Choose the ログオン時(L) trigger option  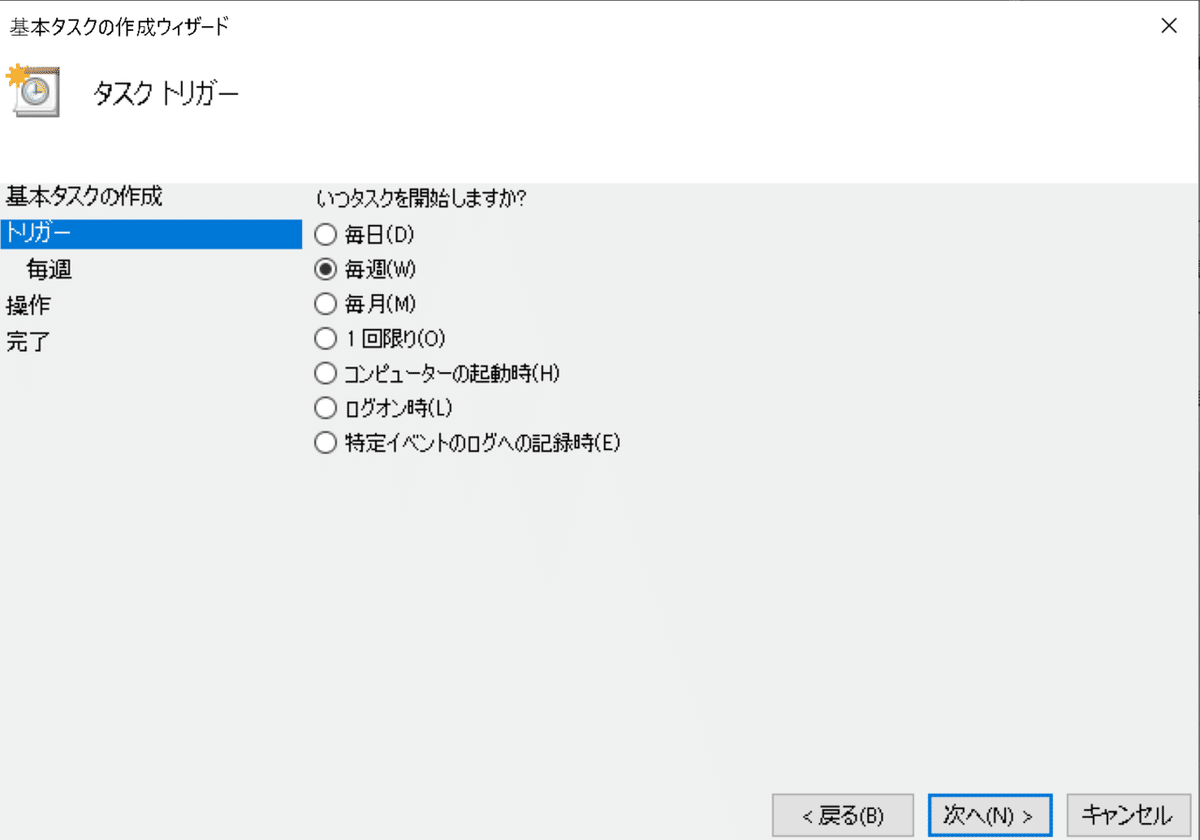pos(384,408)
